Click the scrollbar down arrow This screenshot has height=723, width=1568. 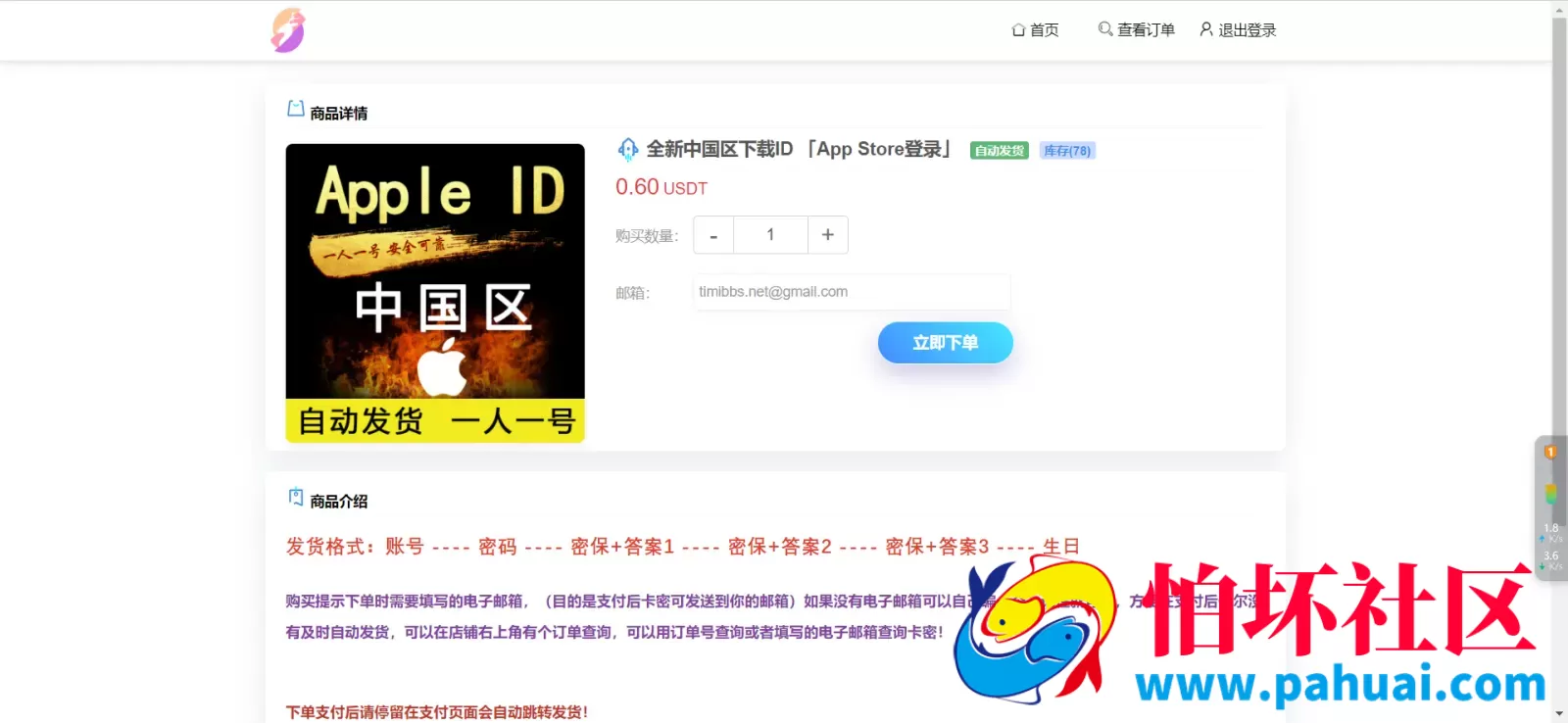pos(1559,714)
